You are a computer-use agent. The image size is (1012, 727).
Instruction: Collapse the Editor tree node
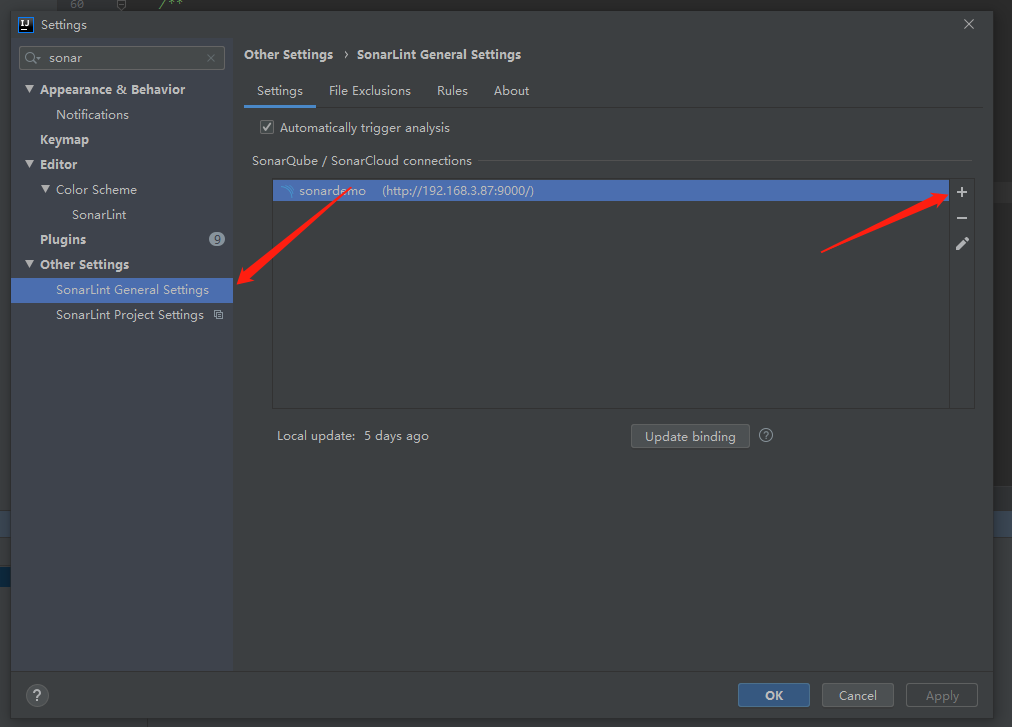(x=29, y=164)
